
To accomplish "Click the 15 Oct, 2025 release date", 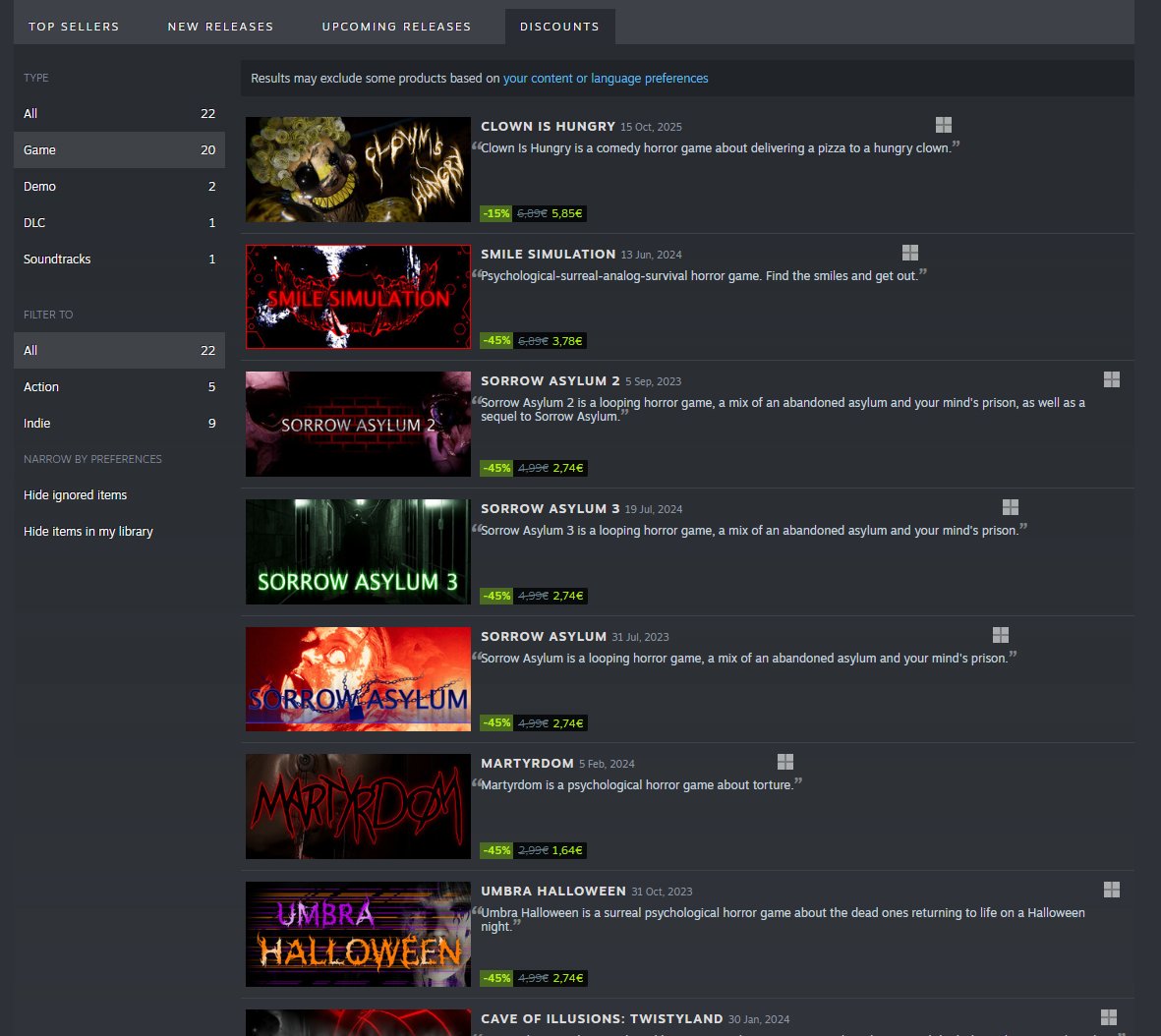I will (651, 128).
